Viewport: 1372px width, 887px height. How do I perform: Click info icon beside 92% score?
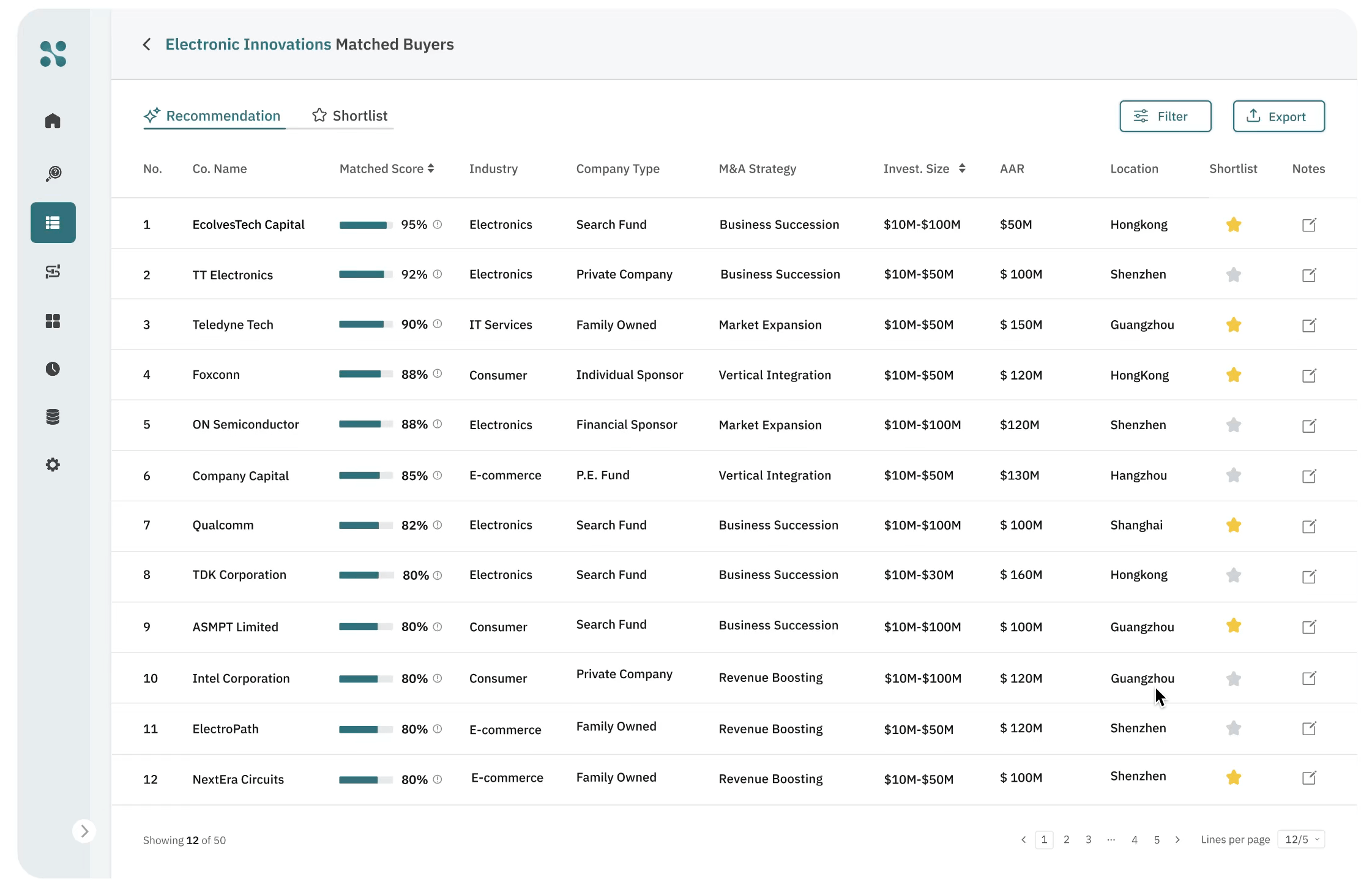point(437,274)
